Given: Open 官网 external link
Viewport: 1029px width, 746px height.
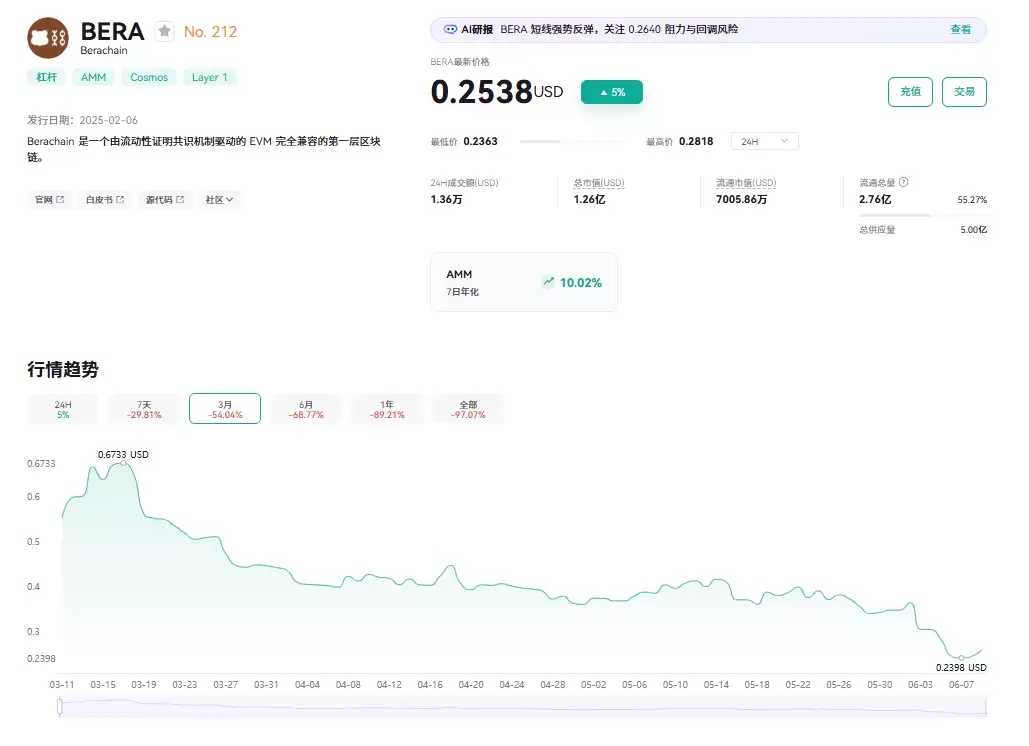Looking at the screenshot, I should [49, 199].
